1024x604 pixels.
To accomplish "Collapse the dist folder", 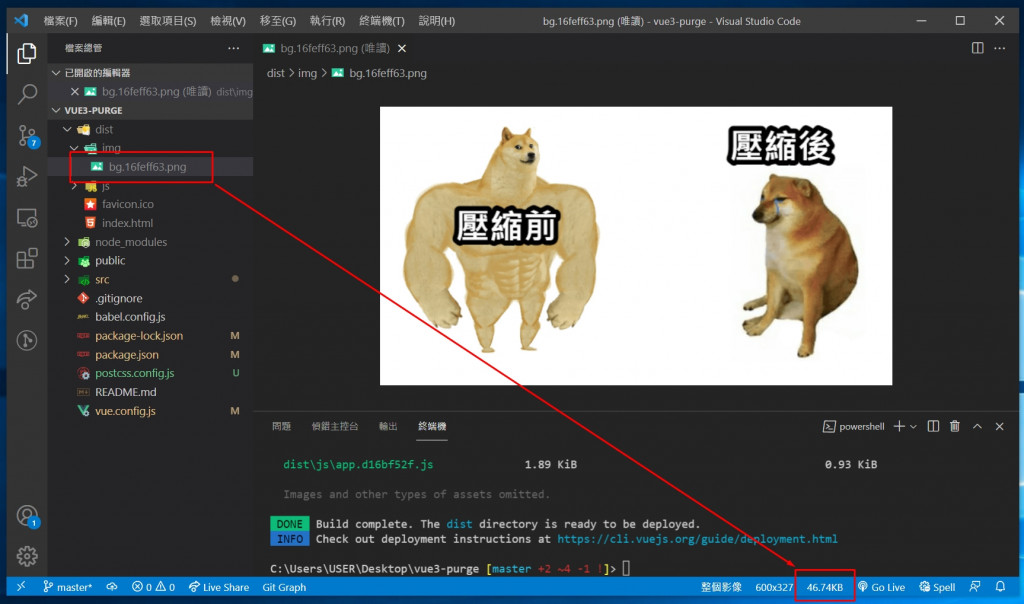I will 67,129.
